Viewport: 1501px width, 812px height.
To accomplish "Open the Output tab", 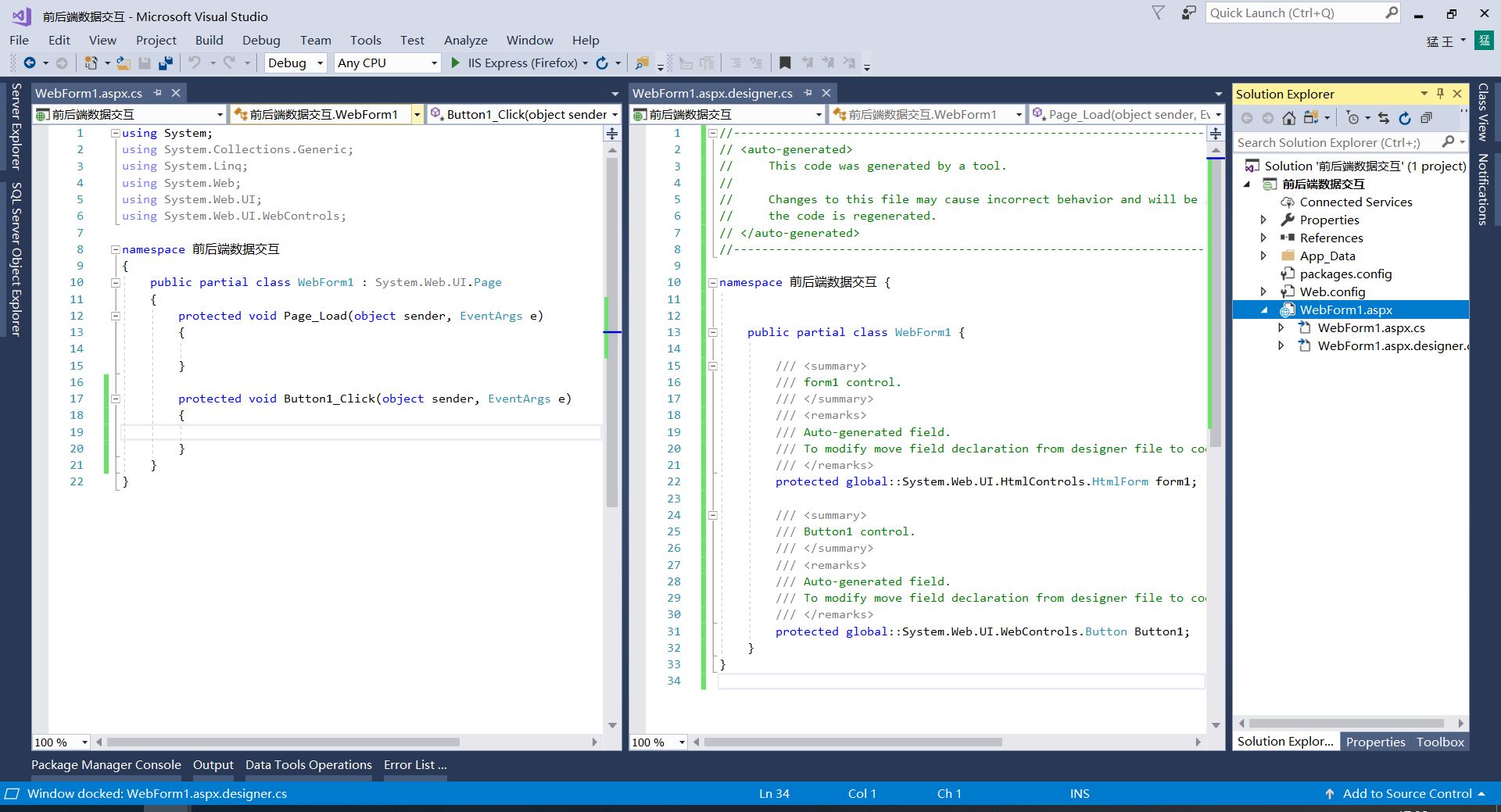I will click(x=213, y=764).
